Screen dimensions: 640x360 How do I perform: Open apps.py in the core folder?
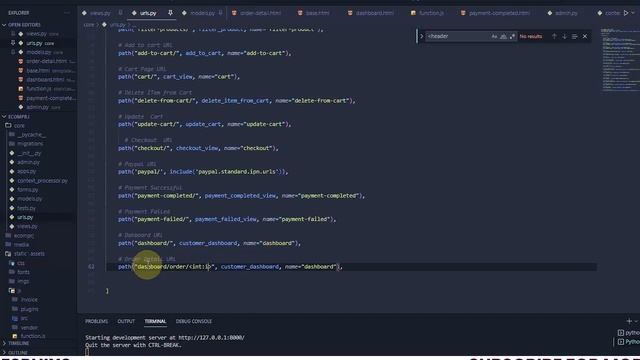pyautogui.click(x=27, y=171)
